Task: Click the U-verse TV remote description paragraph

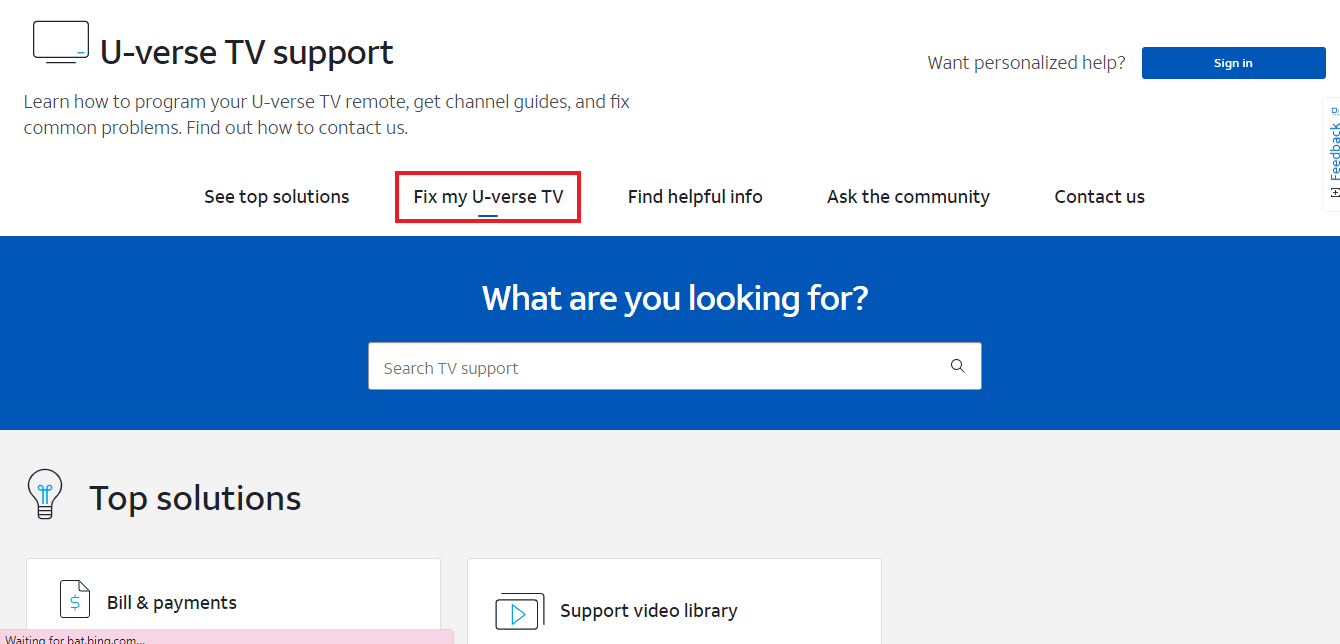Action: click(327, 115)
